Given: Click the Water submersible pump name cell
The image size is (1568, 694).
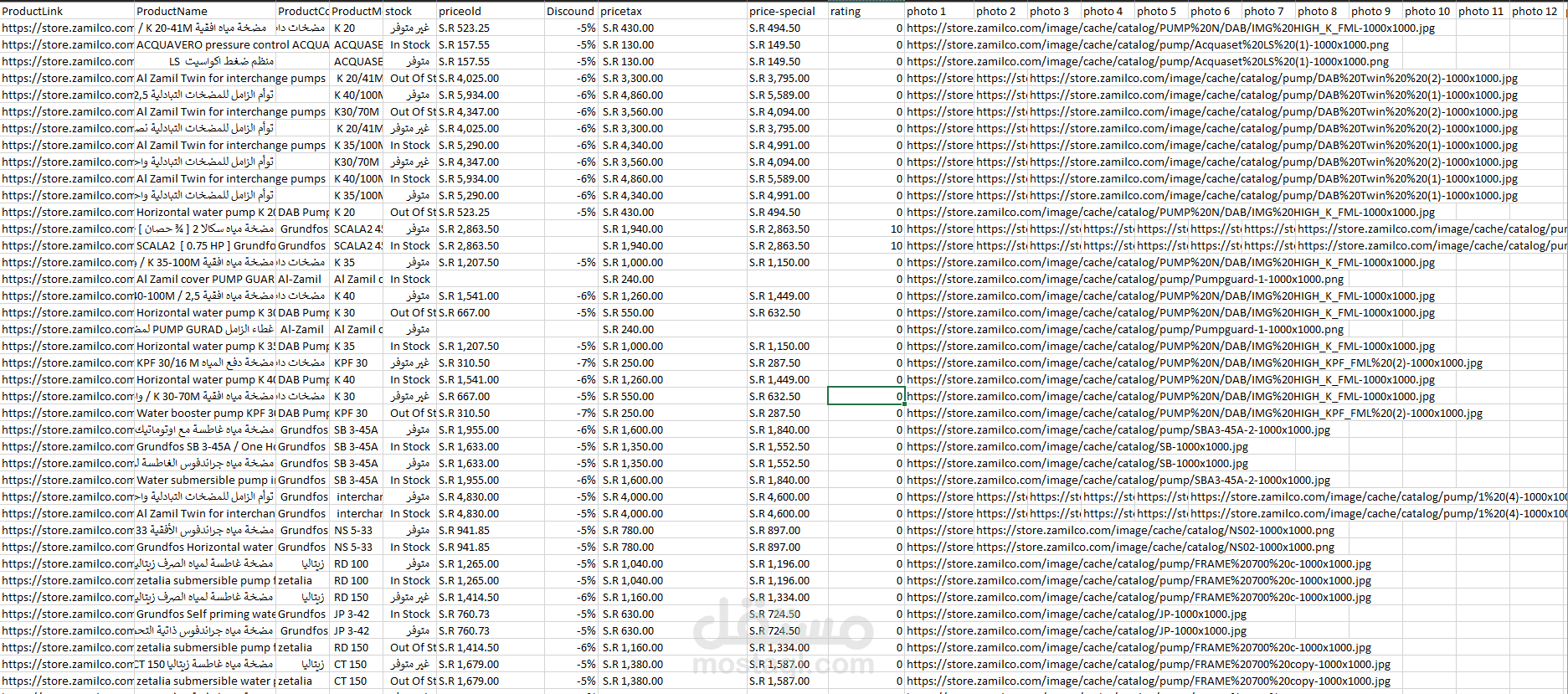Looking at the screenshot, I should coord(205,480).
